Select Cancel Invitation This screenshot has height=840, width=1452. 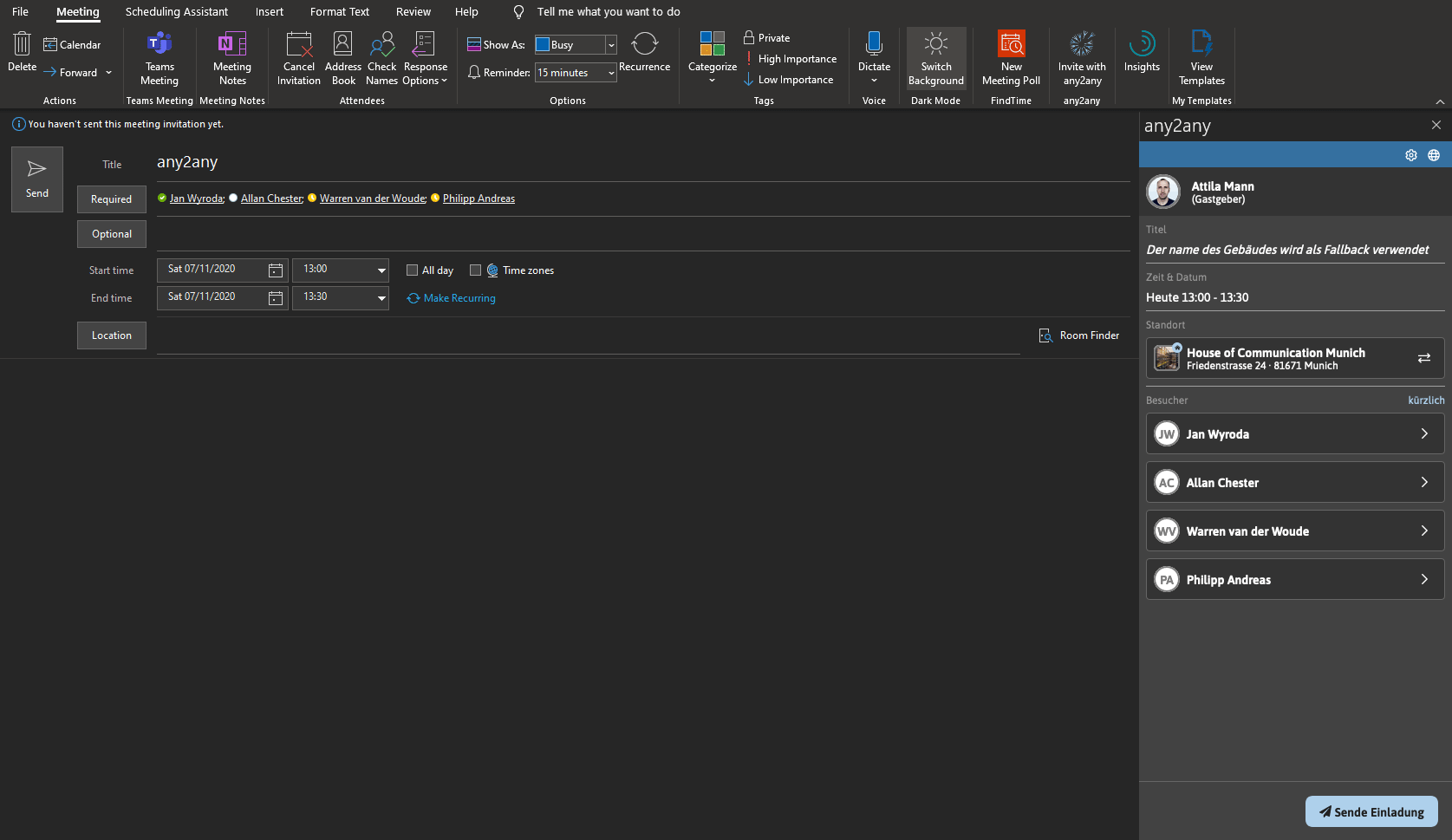298,58
